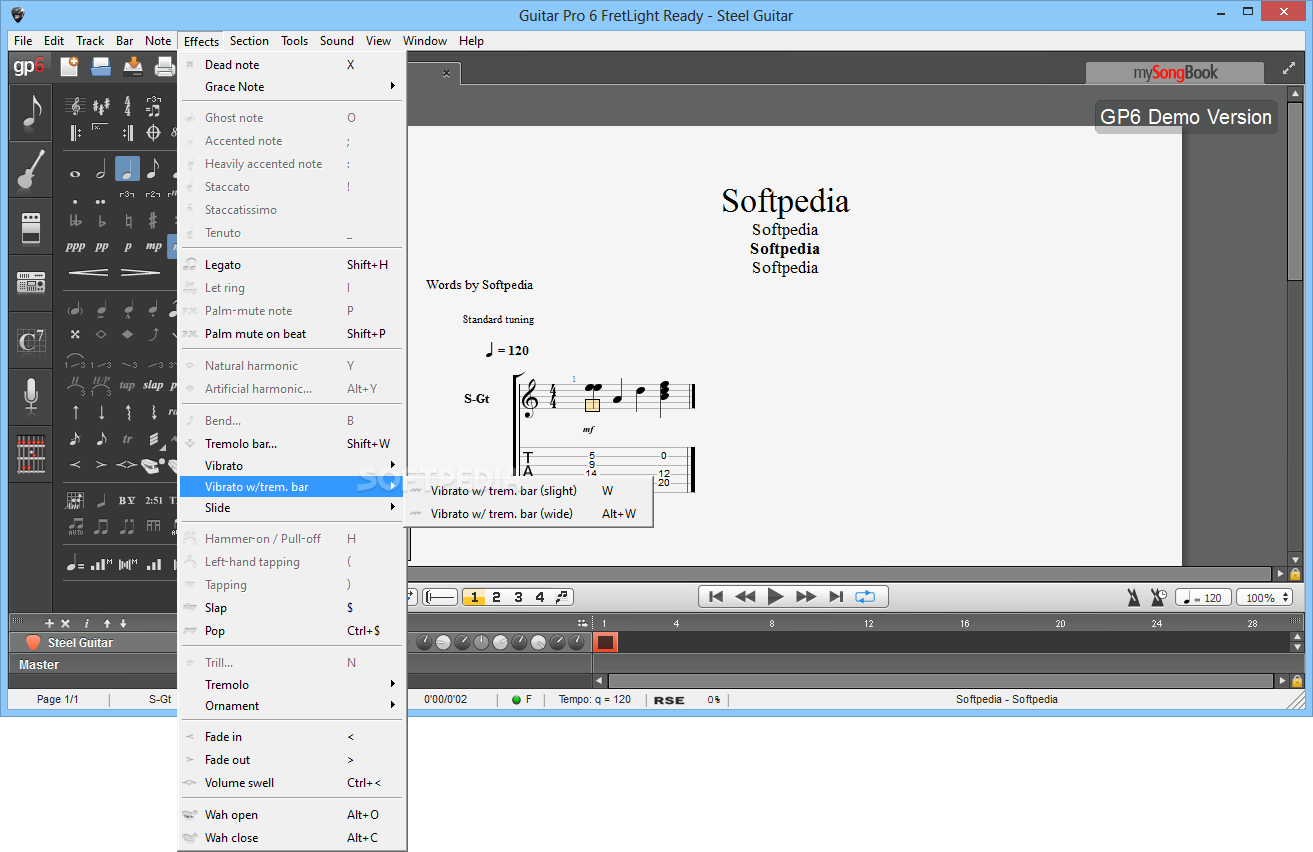Click the New file toolbar icon
Image resolution: width=1313 pixels, height=852 pixels.
70,67
